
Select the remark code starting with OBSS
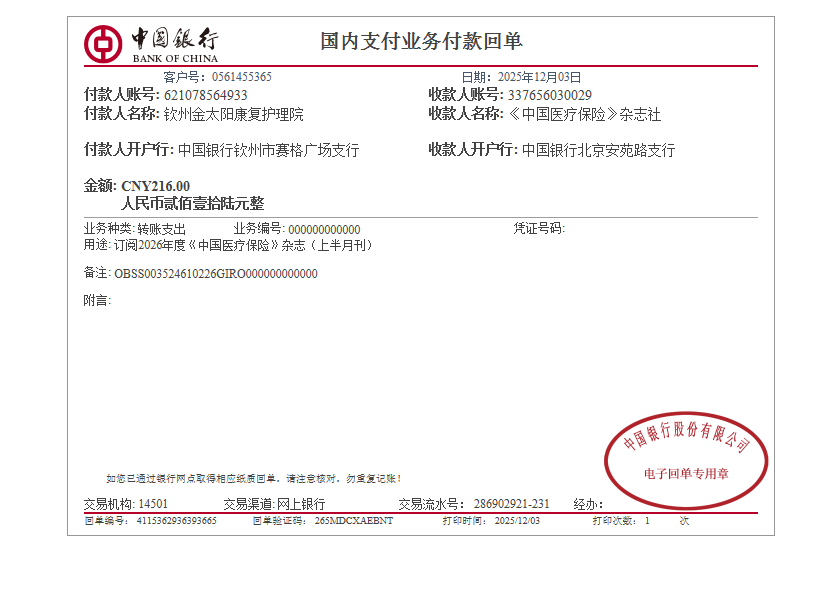(216, 274)
